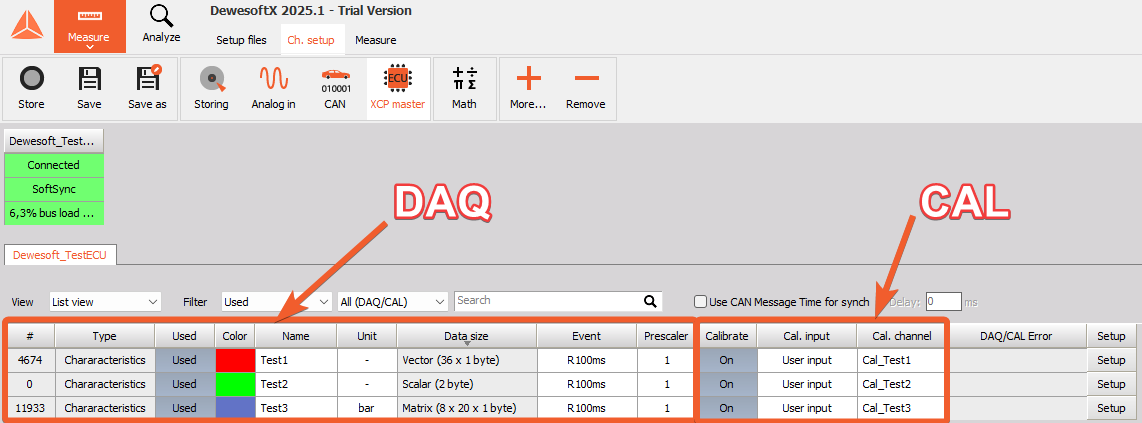Open the Storing settings
The height and width of the screenshot is (423, 1142).
point(211,89)
